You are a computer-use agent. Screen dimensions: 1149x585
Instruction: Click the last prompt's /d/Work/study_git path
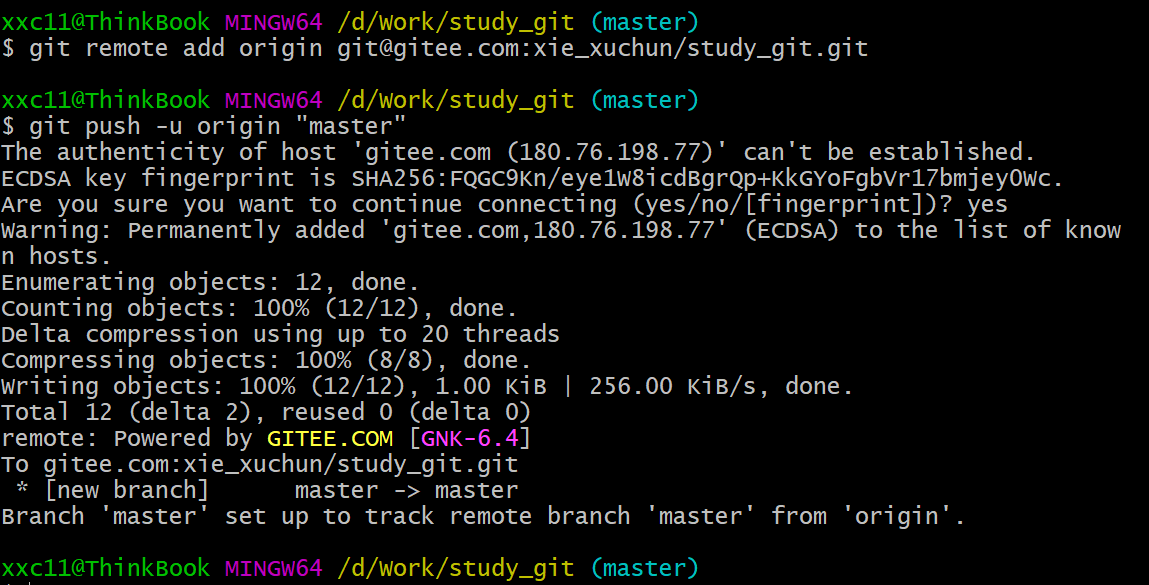click(x=455, y=569)
